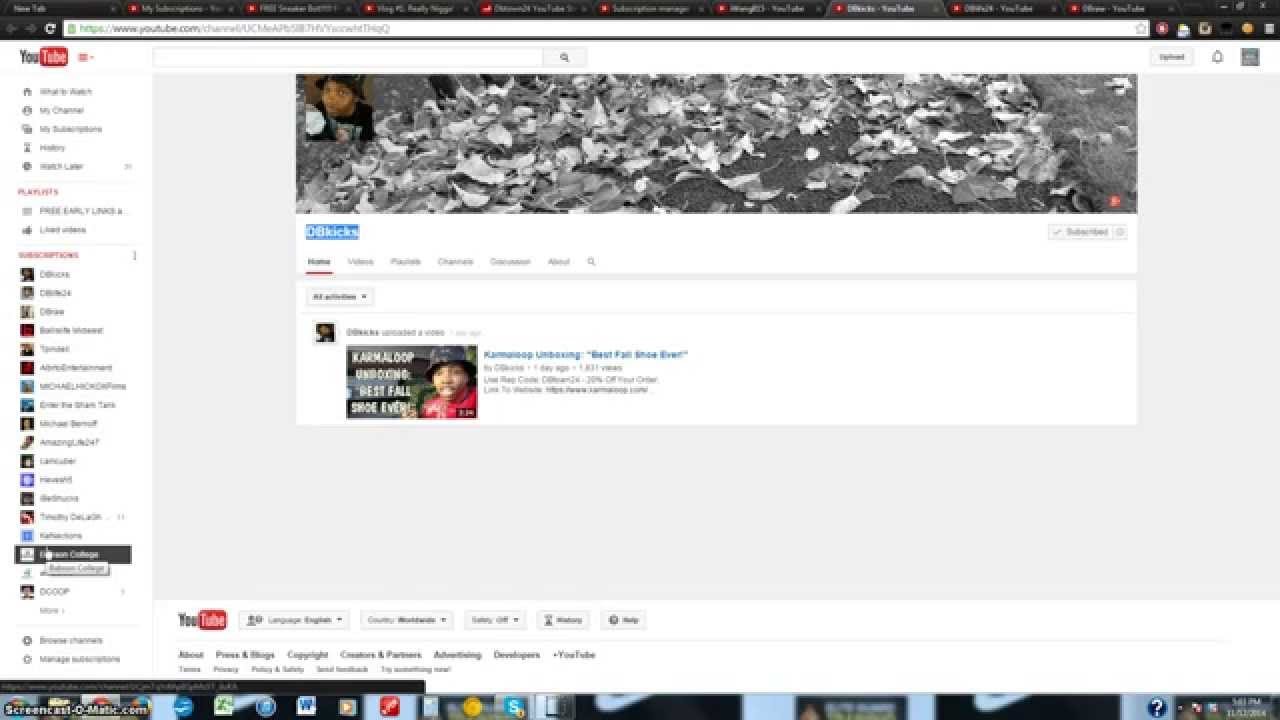This screenshot has height=720, width=1280.
Task: Switch to the channel Home tab
Action: pyautogui.click(x=319, y=262)
